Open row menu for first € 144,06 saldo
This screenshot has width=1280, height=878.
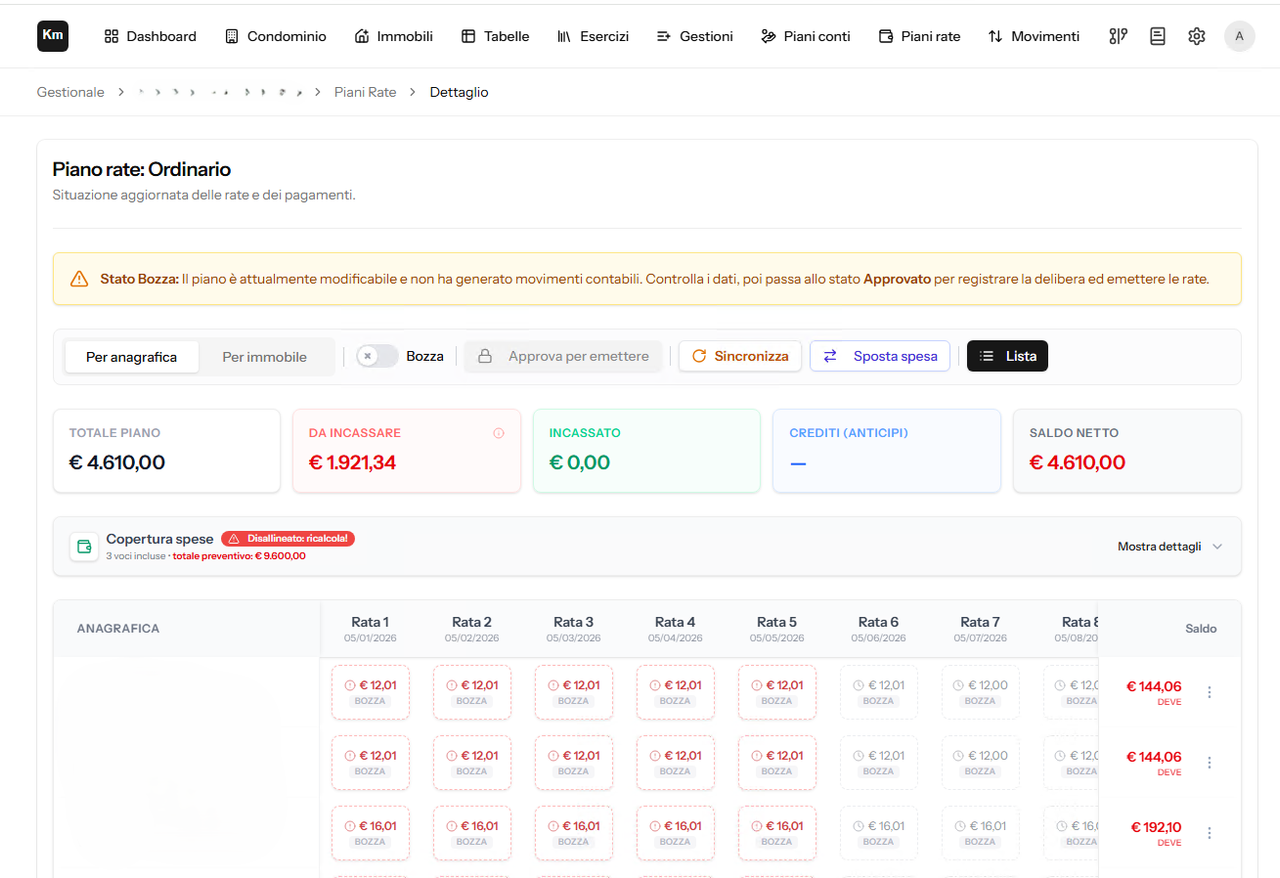1209,692
